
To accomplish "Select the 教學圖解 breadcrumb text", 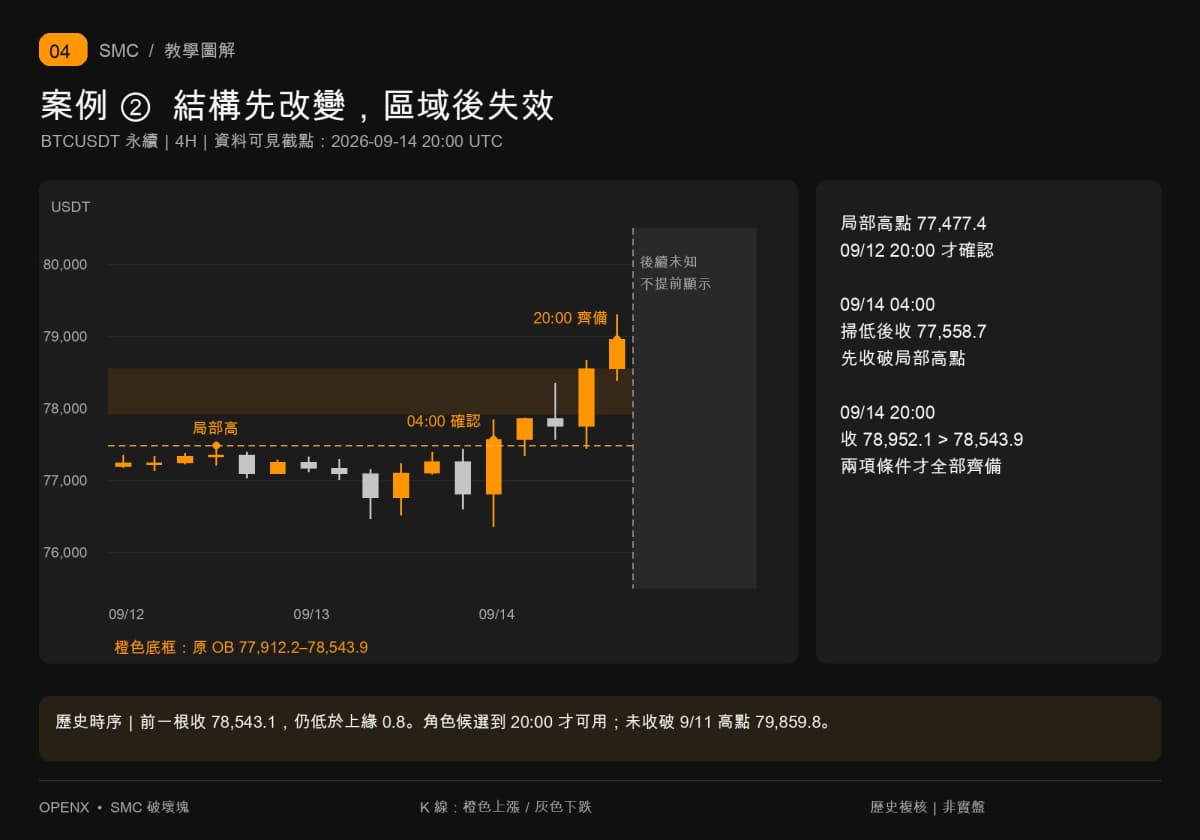I will coord(200,51).
